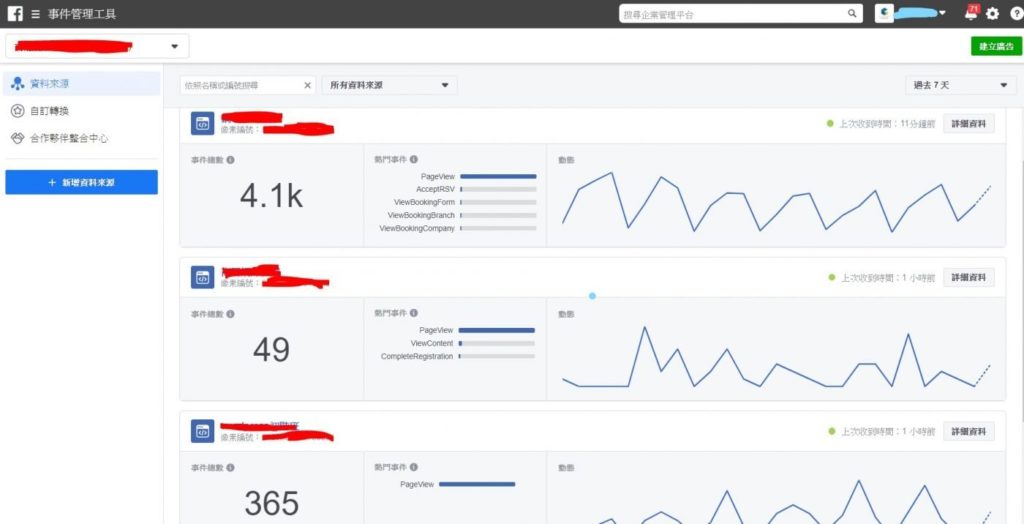Click the 自訂轉換 star icon

tap(18, 111)
